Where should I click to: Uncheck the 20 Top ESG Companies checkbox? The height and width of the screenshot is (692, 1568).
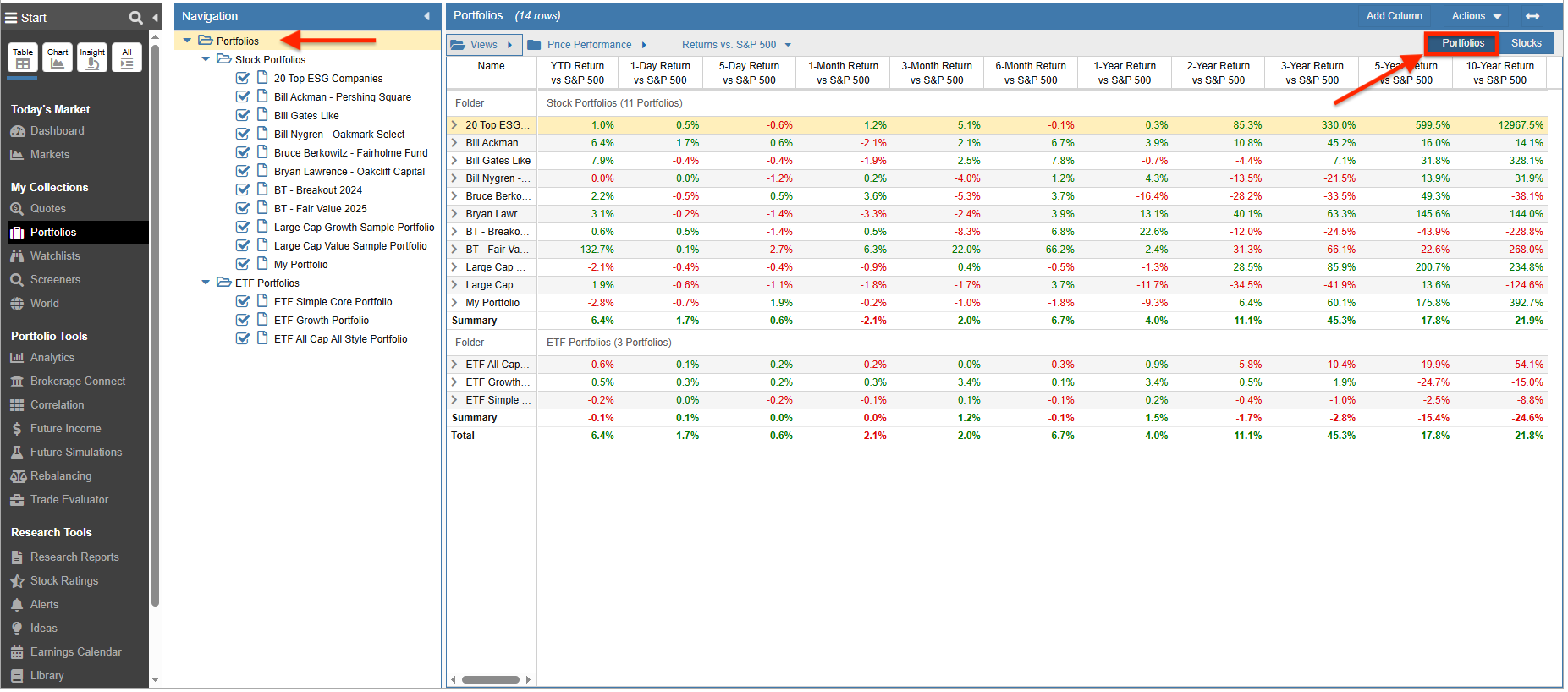tap(243, 78)
